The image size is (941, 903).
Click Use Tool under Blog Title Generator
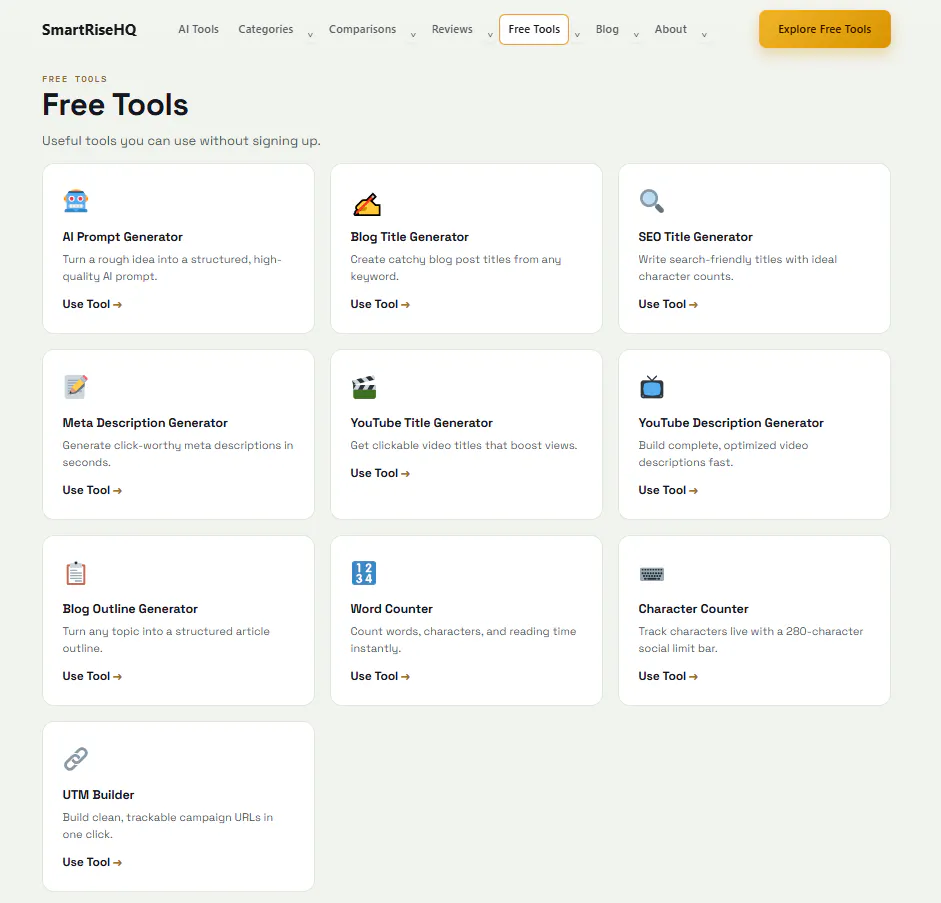pyautogui.click(x=380, y=304)
